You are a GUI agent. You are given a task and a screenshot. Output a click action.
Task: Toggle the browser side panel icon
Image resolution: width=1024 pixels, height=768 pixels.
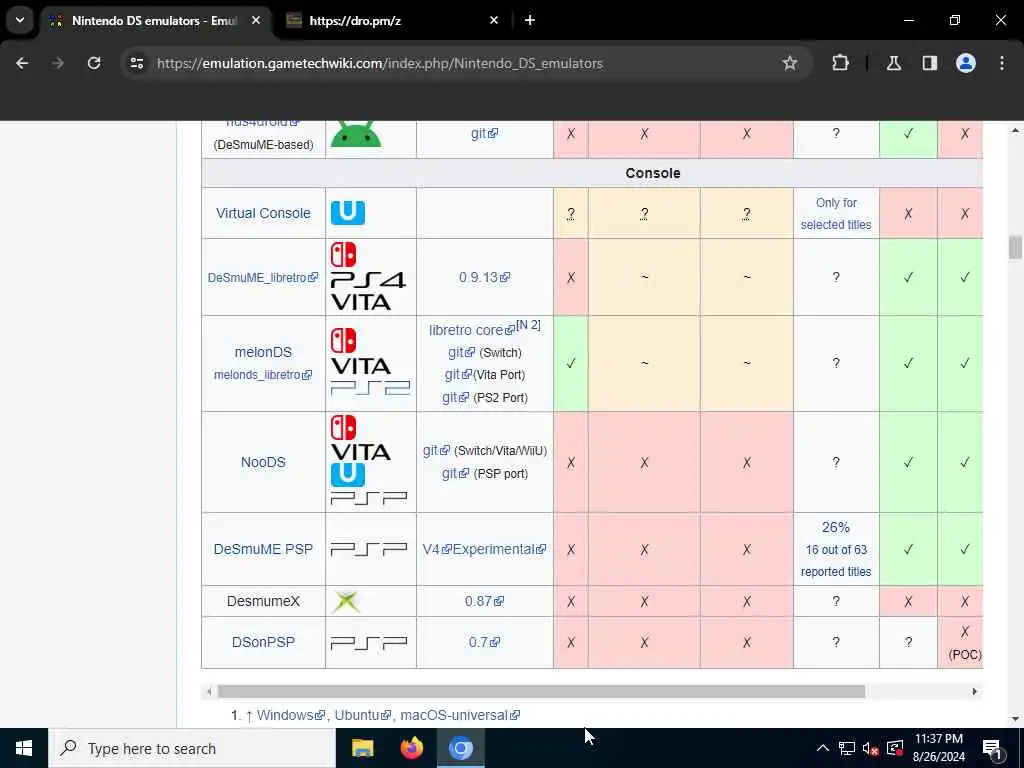[929, 63]
